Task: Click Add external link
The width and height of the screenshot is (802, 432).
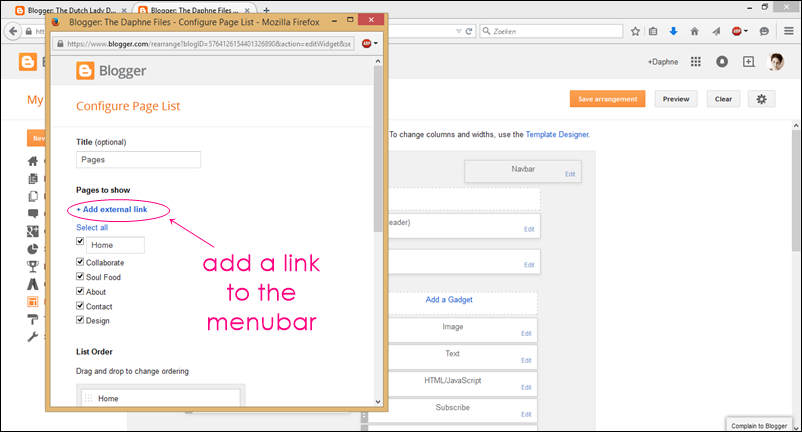Action: point(112,210)
